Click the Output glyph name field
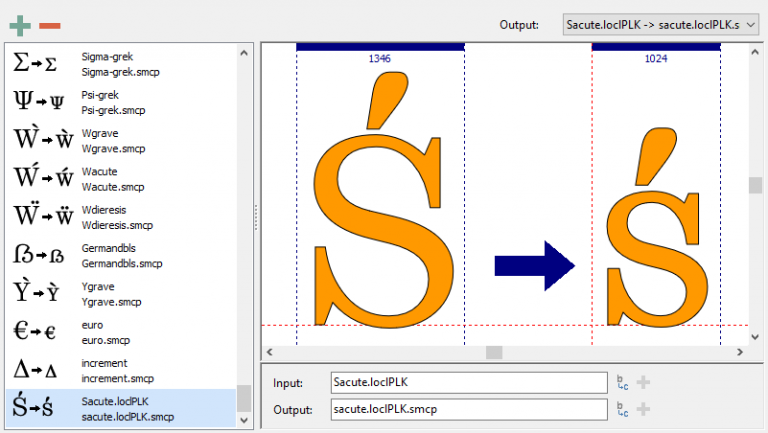768x433 pixels. click(x=468, y=409)
